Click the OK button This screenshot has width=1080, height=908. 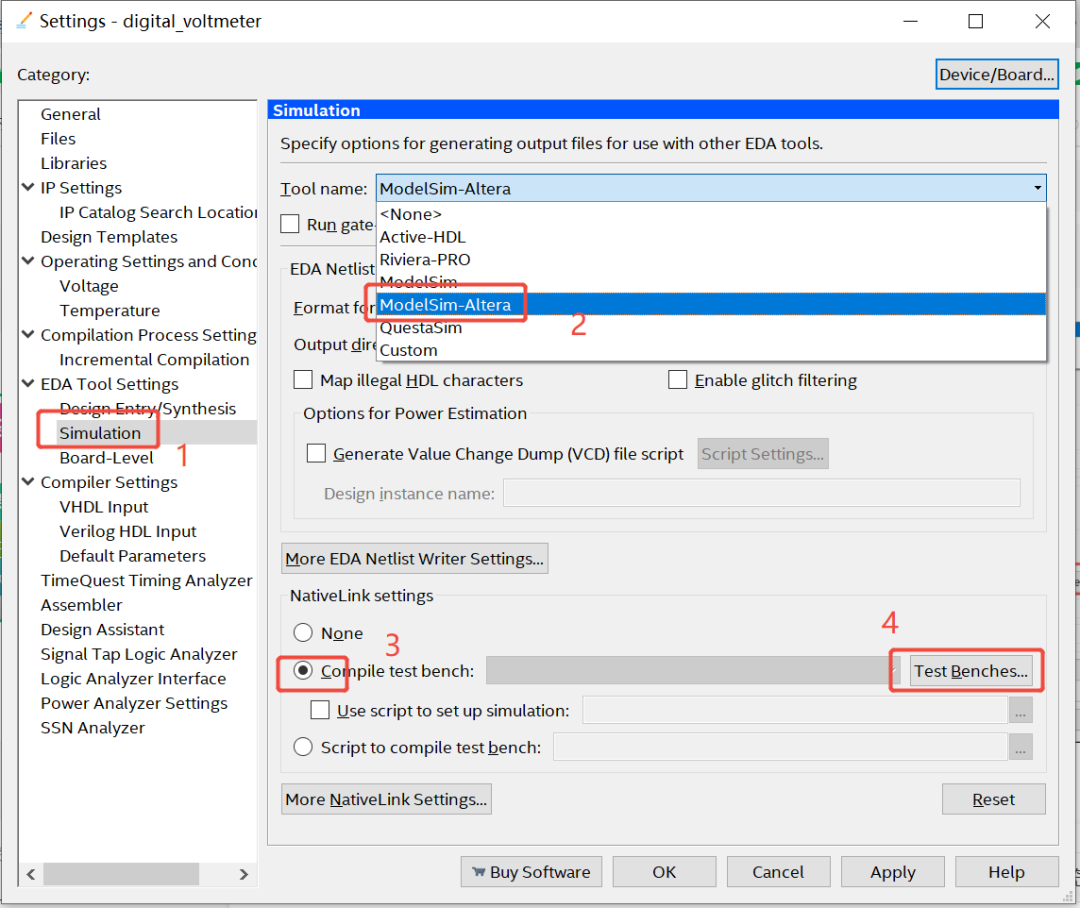point(664,871)
